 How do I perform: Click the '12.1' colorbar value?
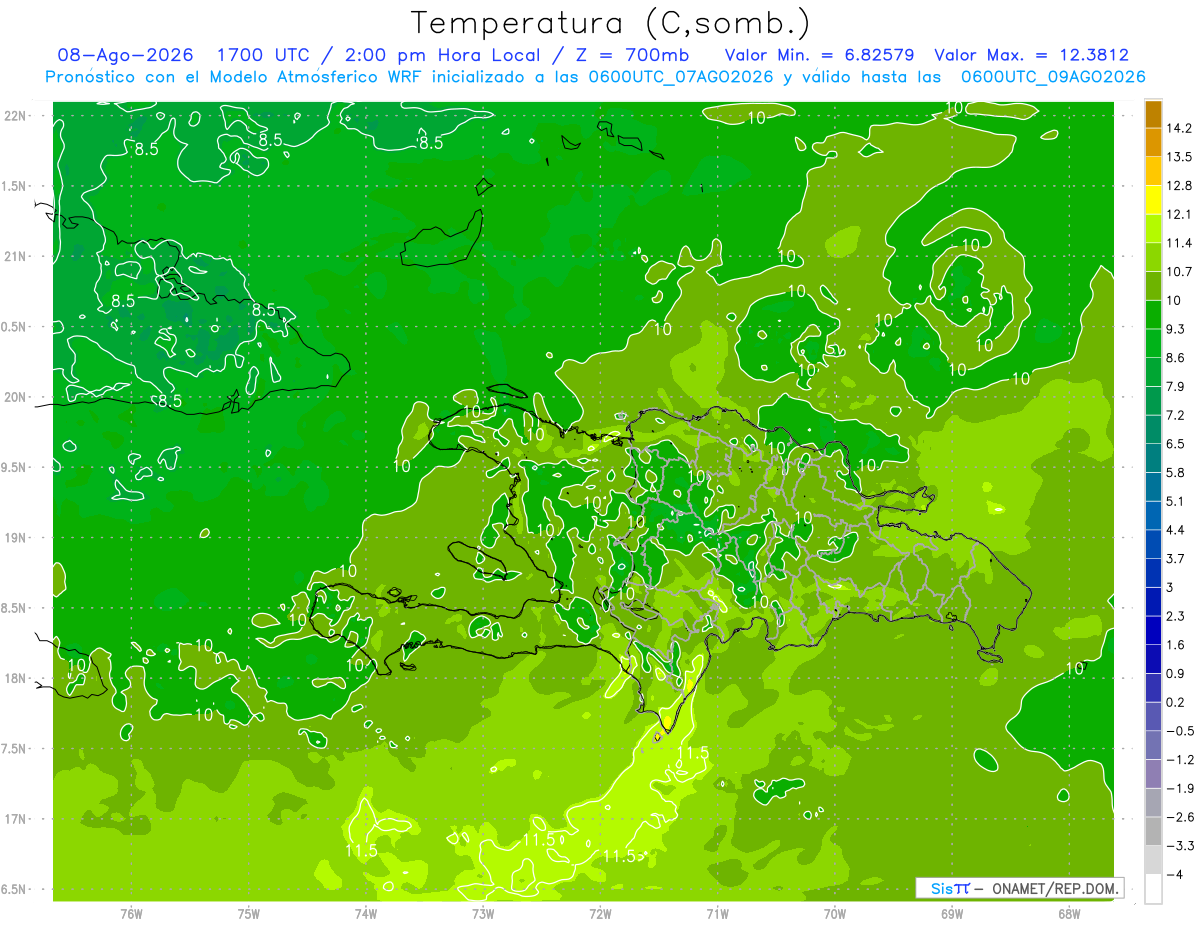1181,214
